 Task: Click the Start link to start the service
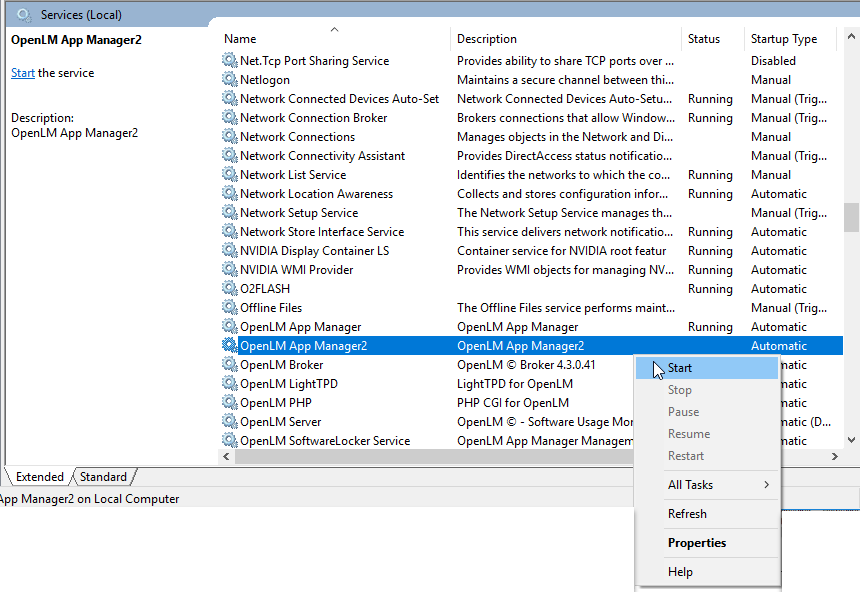point(19,72)
